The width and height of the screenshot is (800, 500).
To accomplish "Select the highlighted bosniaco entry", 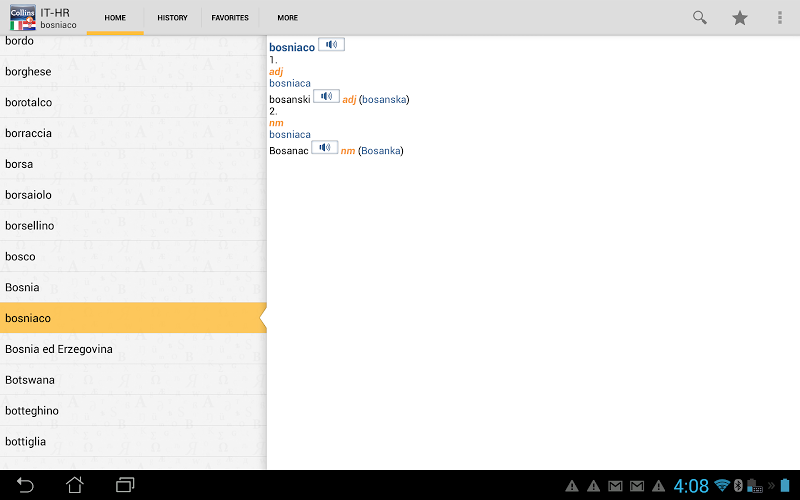I will click(133, 318).
